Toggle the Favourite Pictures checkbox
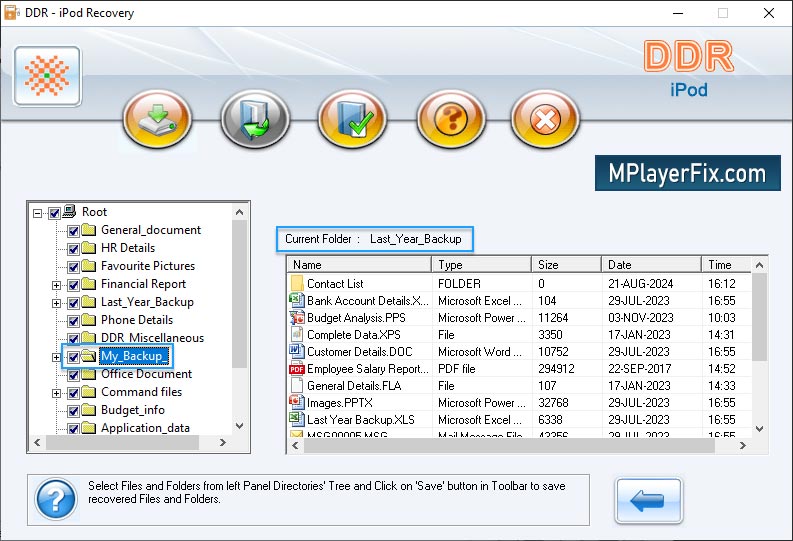793x541 pixels. (73, 267)
